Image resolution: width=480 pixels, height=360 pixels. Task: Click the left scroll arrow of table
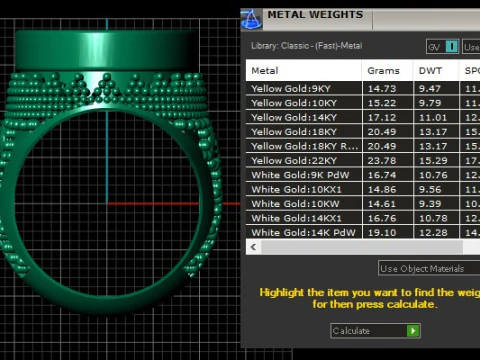pyautogui.click(x=254, y=247)
